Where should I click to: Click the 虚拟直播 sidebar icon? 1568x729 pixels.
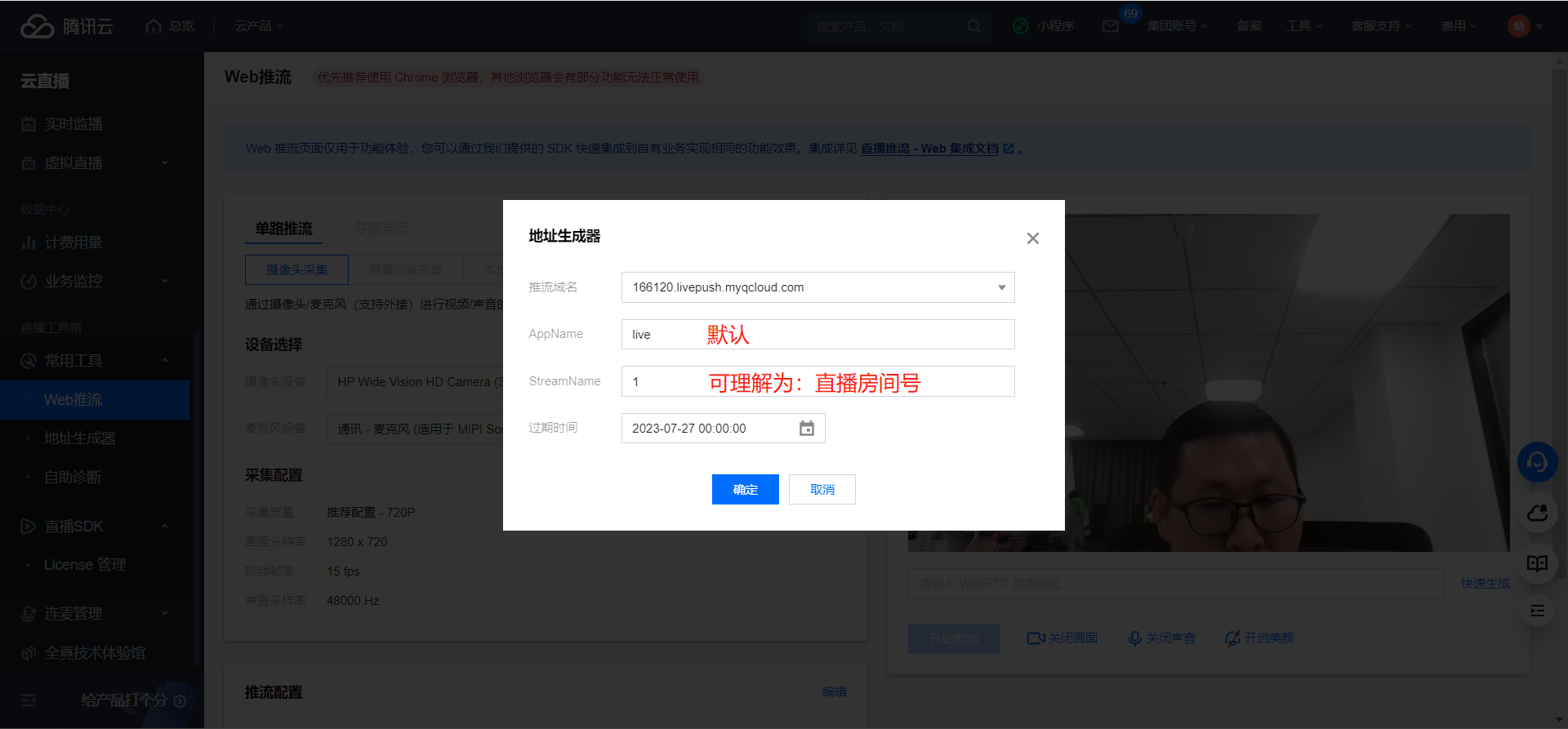pyautogui.click(x=29, y=163)
